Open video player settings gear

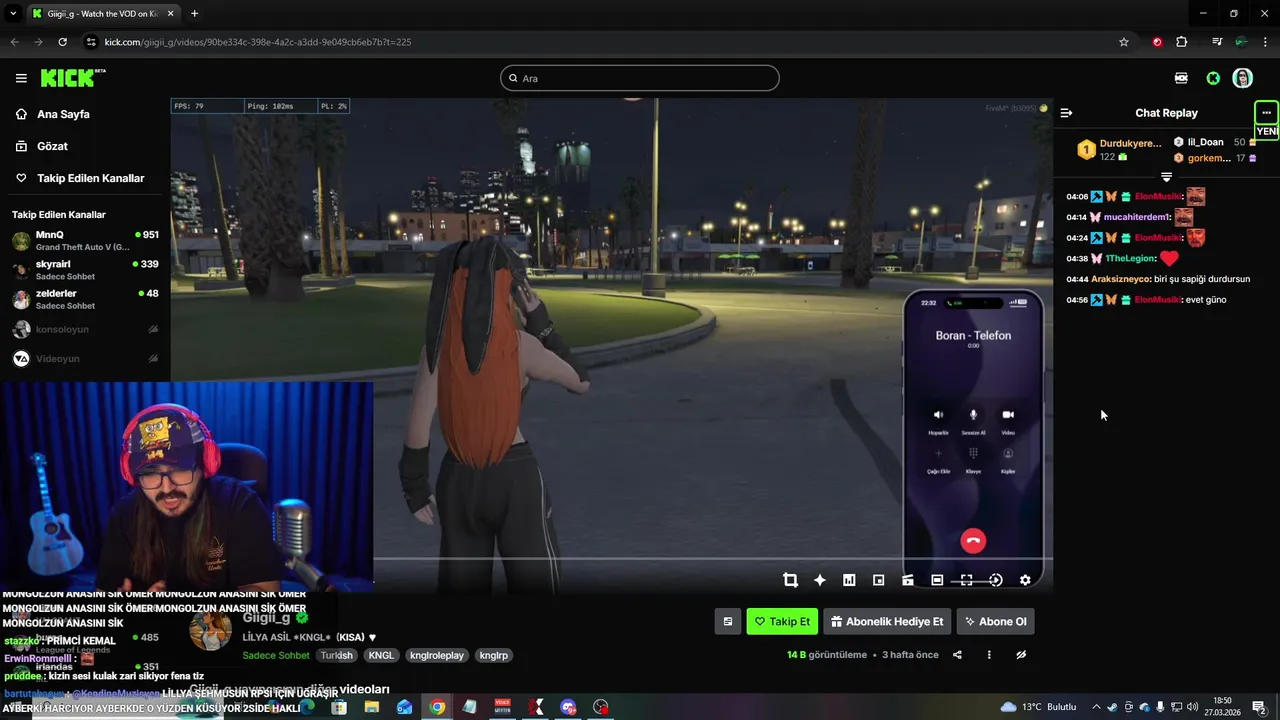click(1025, 580)
